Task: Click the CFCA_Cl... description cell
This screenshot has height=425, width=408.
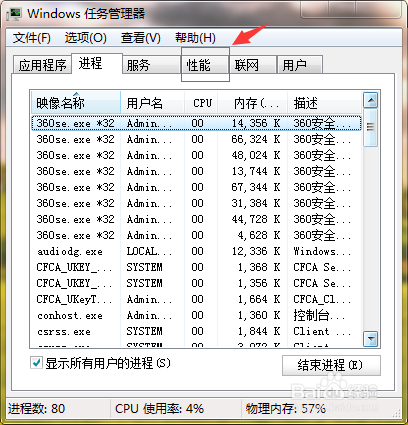Action: point(322,299)
